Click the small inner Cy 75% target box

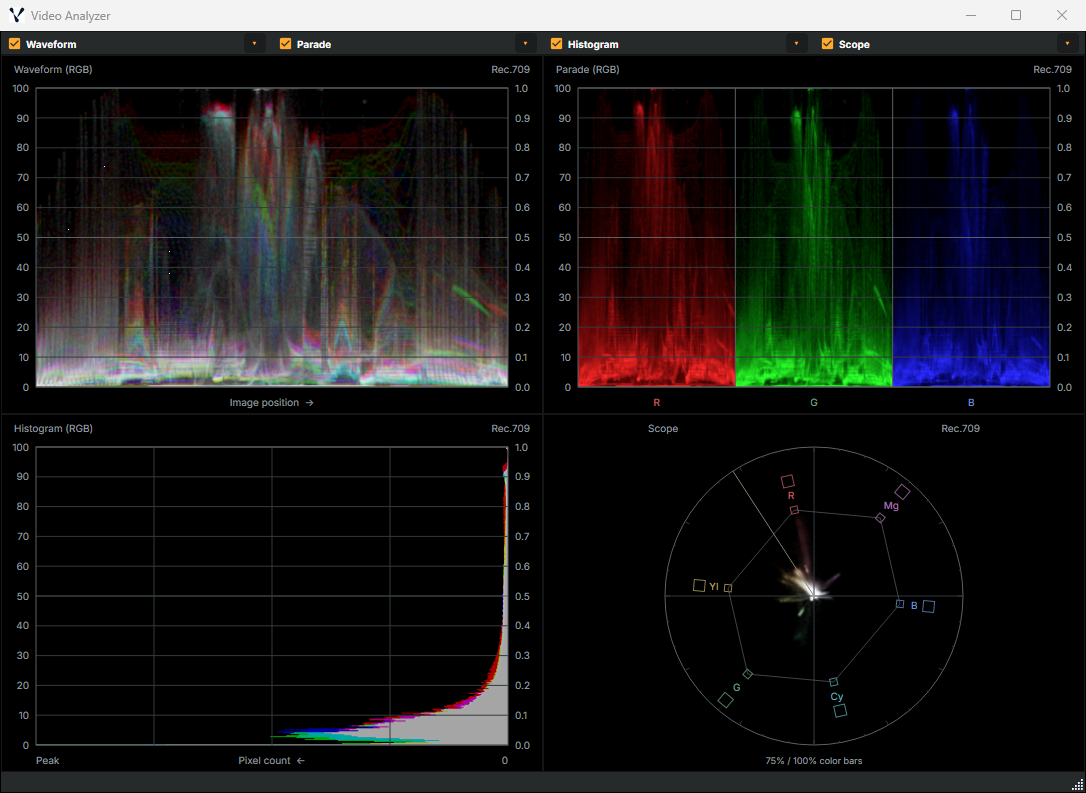pyautogui.click(x=833, y=682)
